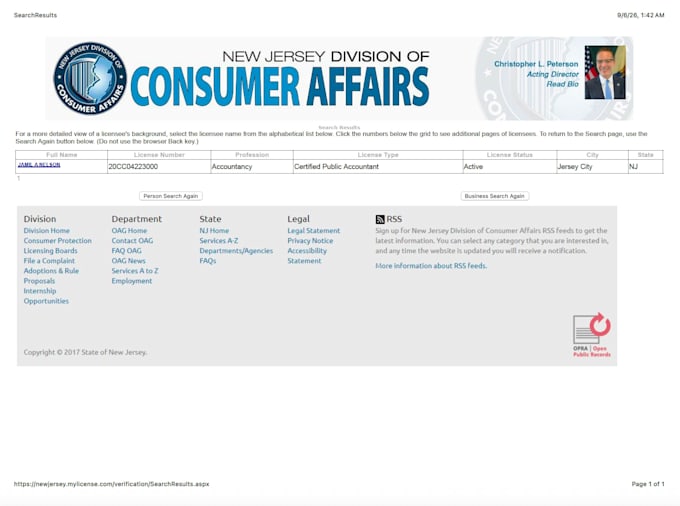Open Services A to Z link

135,271
